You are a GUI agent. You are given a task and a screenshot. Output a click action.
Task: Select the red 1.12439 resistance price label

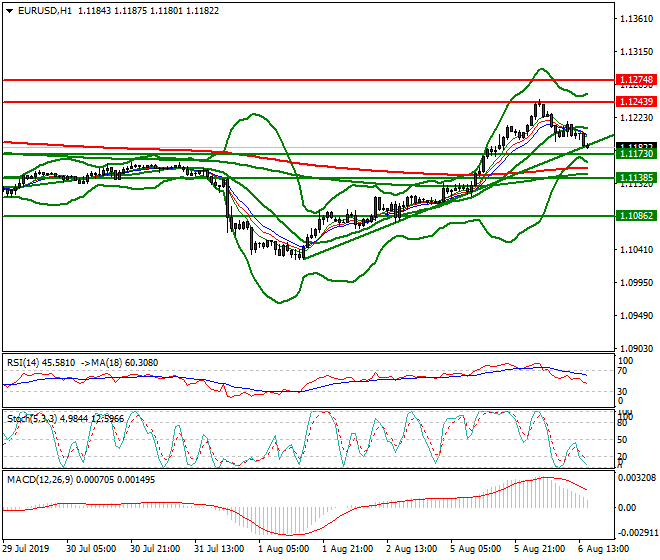(x=636, y=101)
